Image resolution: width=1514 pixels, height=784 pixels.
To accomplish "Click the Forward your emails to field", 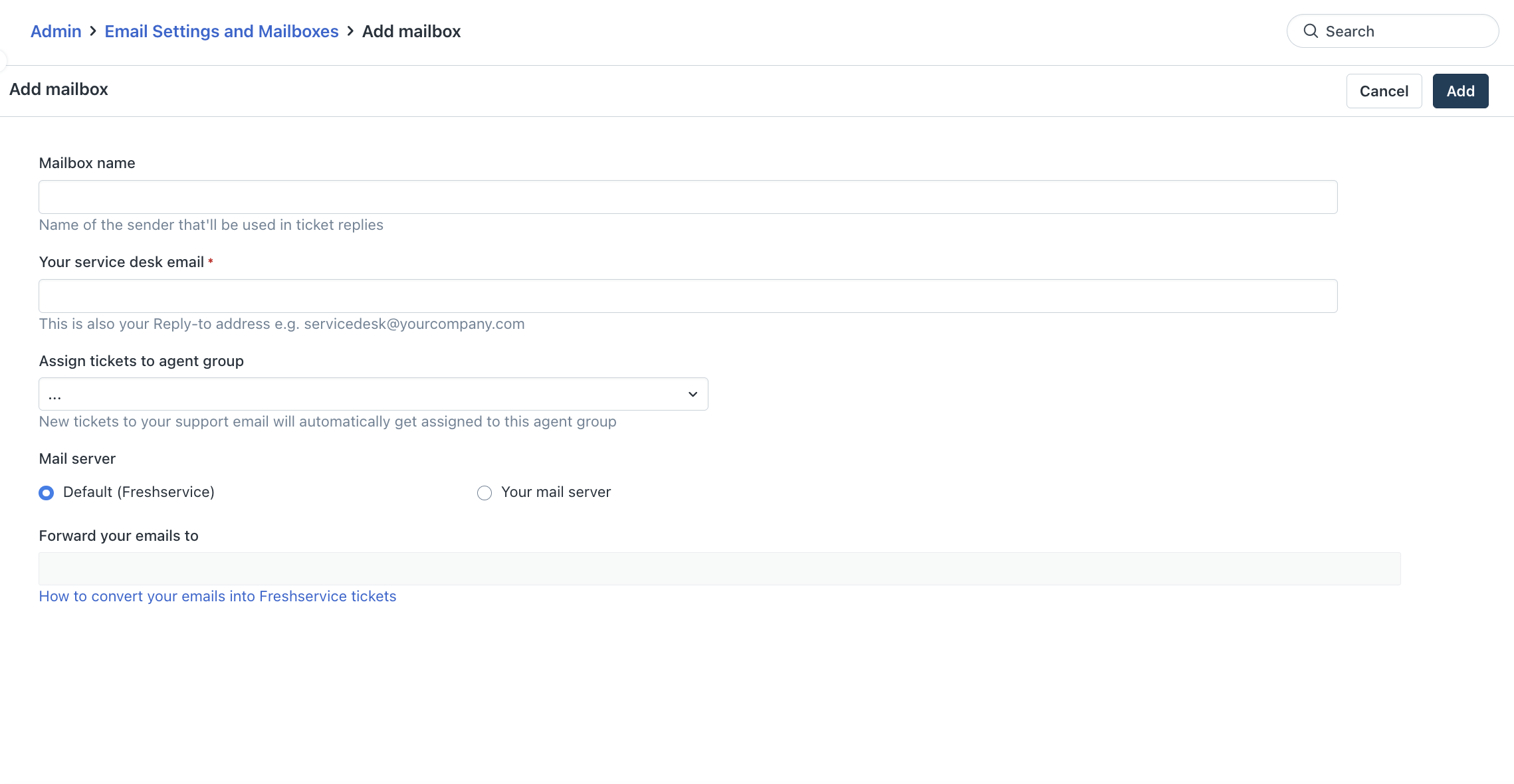I will (719, 569).
